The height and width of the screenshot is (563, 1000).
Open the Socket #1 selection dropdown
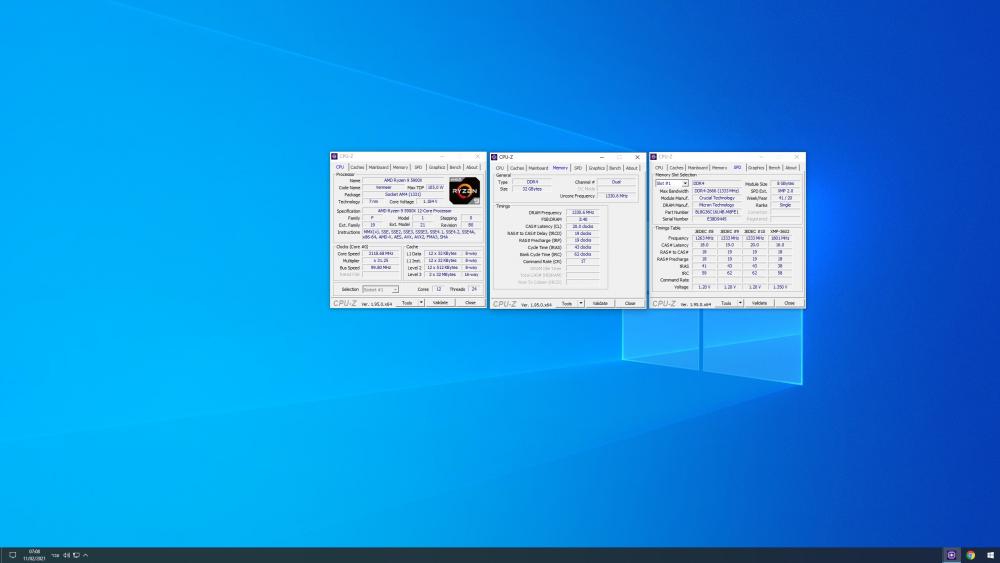pos(381,289)
